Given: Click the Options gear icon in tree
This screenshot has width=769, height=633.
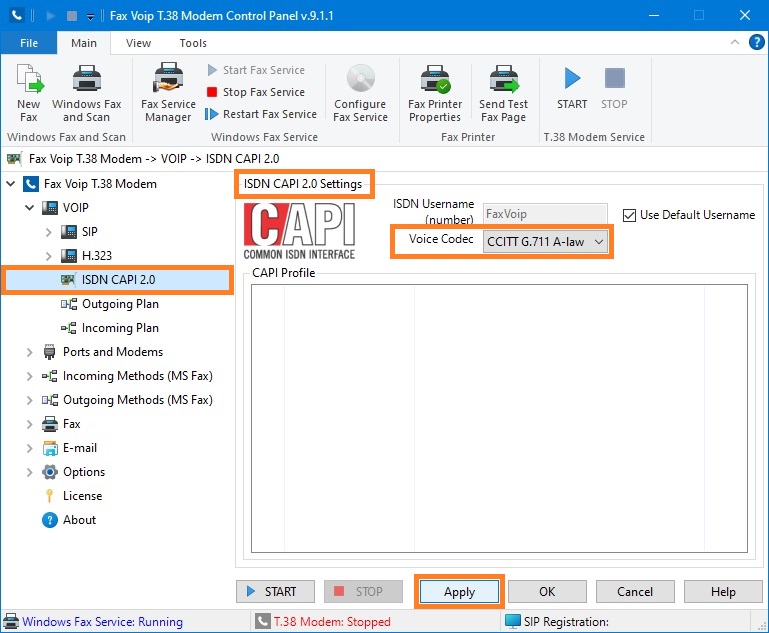Looking at the screenshot, I should (x=50, y=472).
